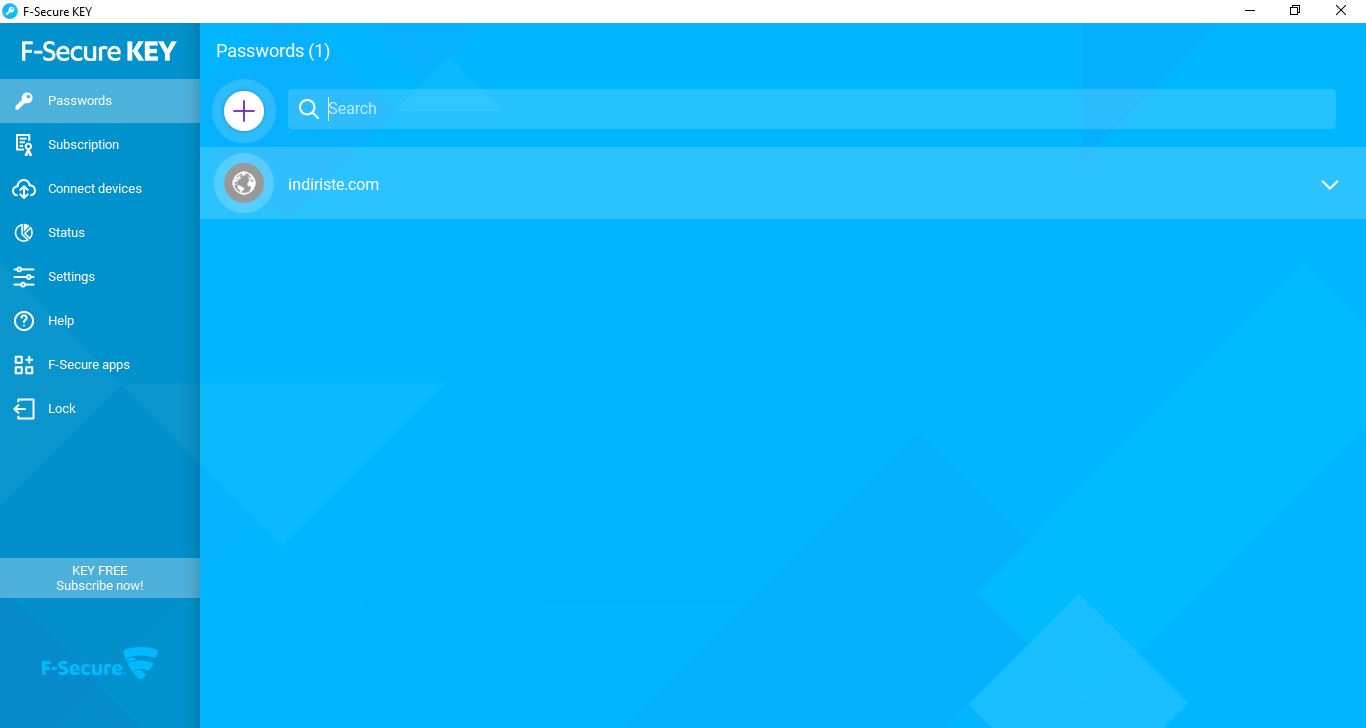Click the KEY FREE Subscribe now banner
This screenshot has width=1366, height=728.
coord(100,578)
